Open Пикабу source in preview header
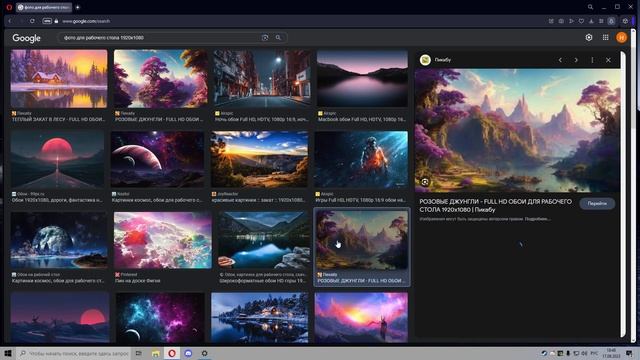 435,60
